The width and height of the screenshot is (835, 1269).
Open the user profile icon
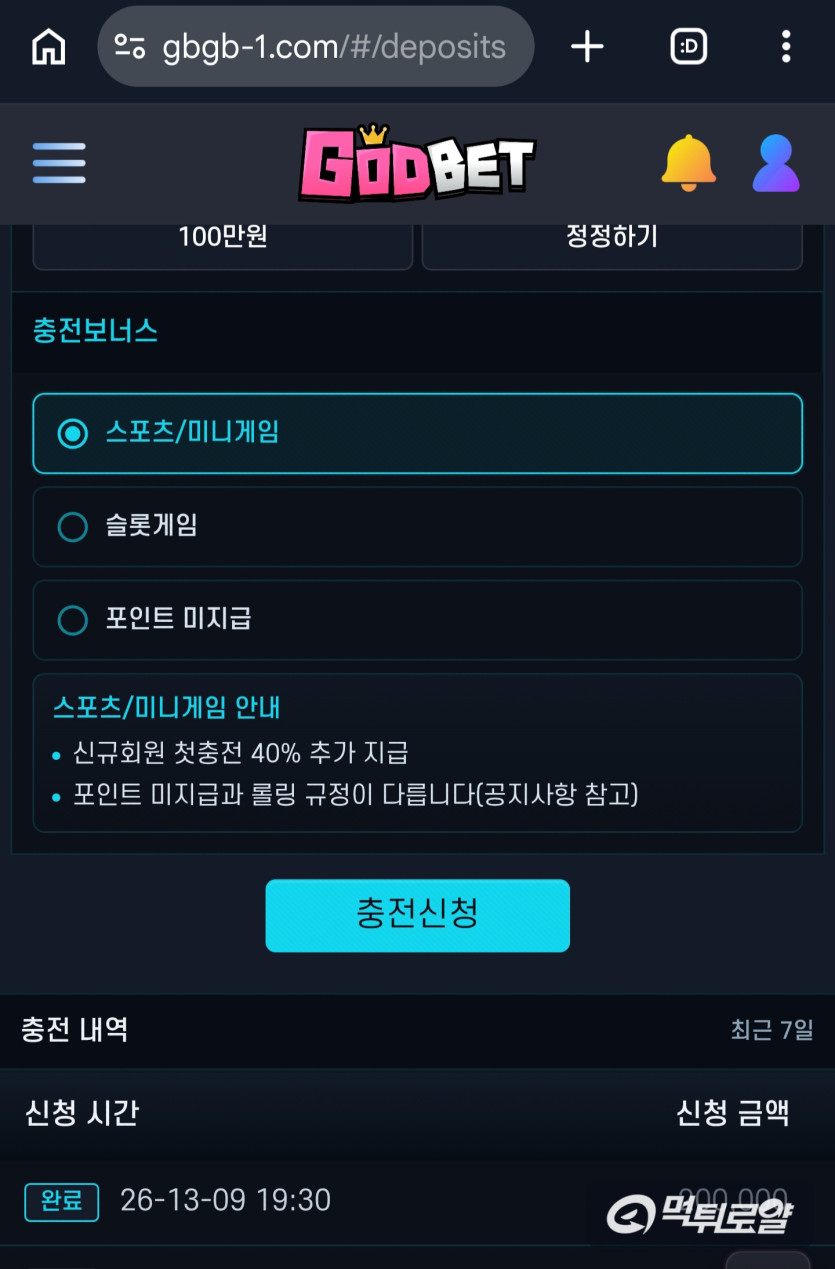click(x=776, y=163)
